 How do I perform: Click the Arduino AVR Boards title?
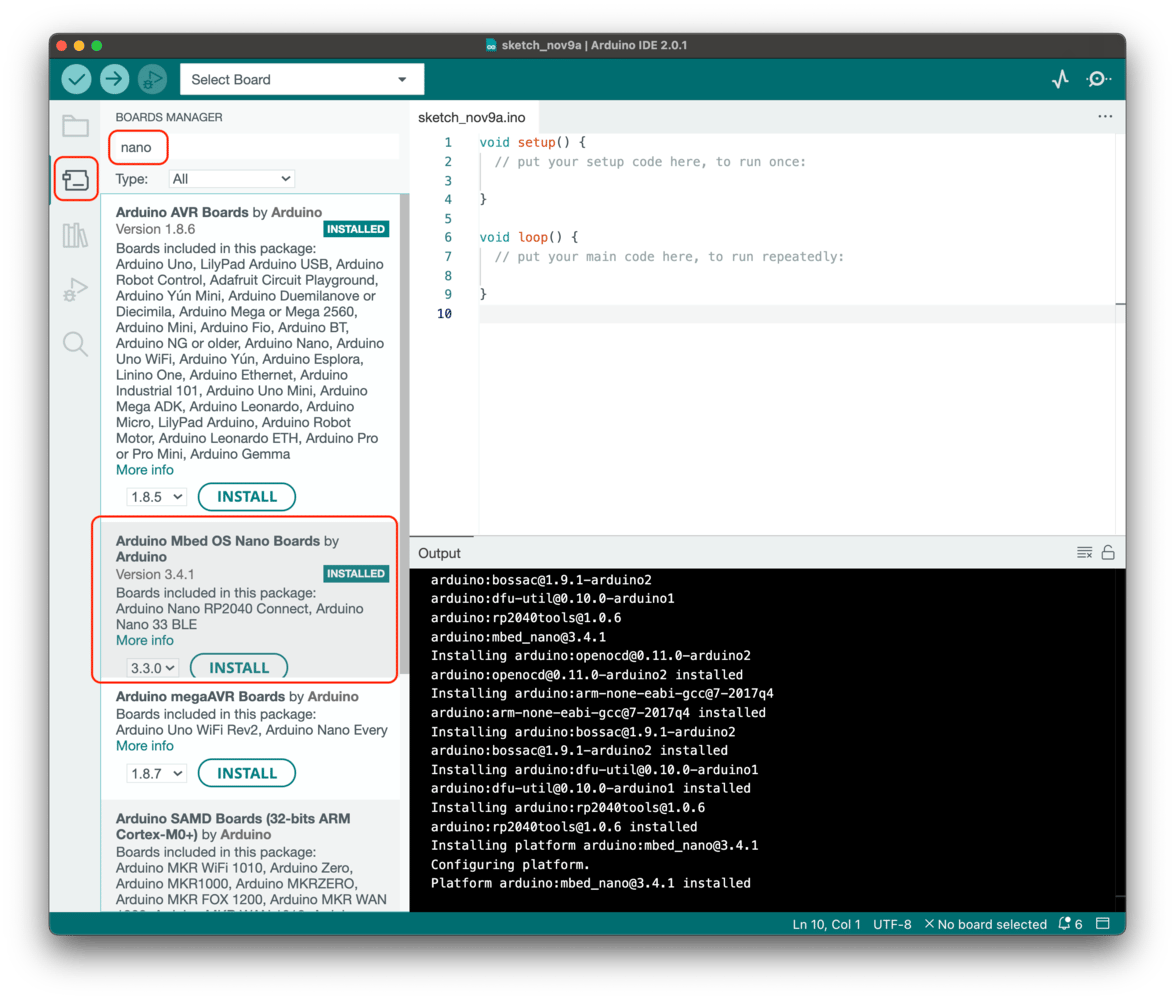pyautogui.click(x=181, y=212)
